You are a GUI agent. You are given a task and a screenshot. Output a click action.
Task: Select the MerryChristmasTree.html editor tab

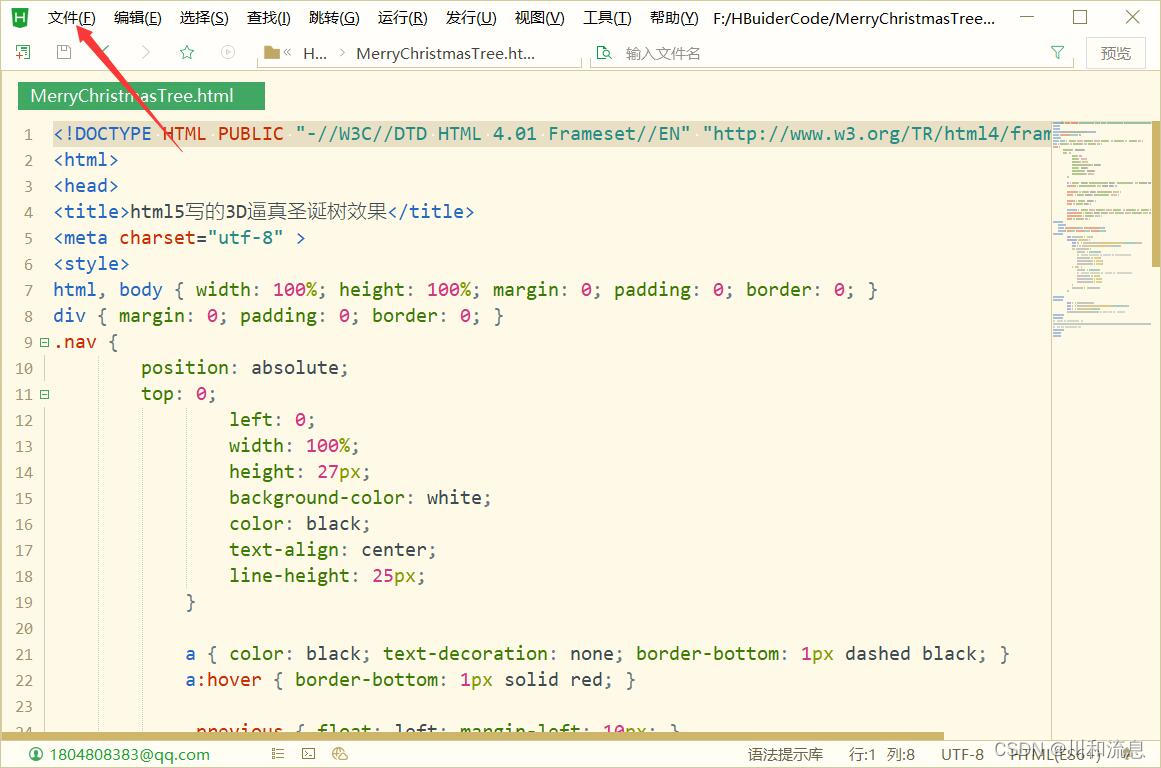coord(141,96)
